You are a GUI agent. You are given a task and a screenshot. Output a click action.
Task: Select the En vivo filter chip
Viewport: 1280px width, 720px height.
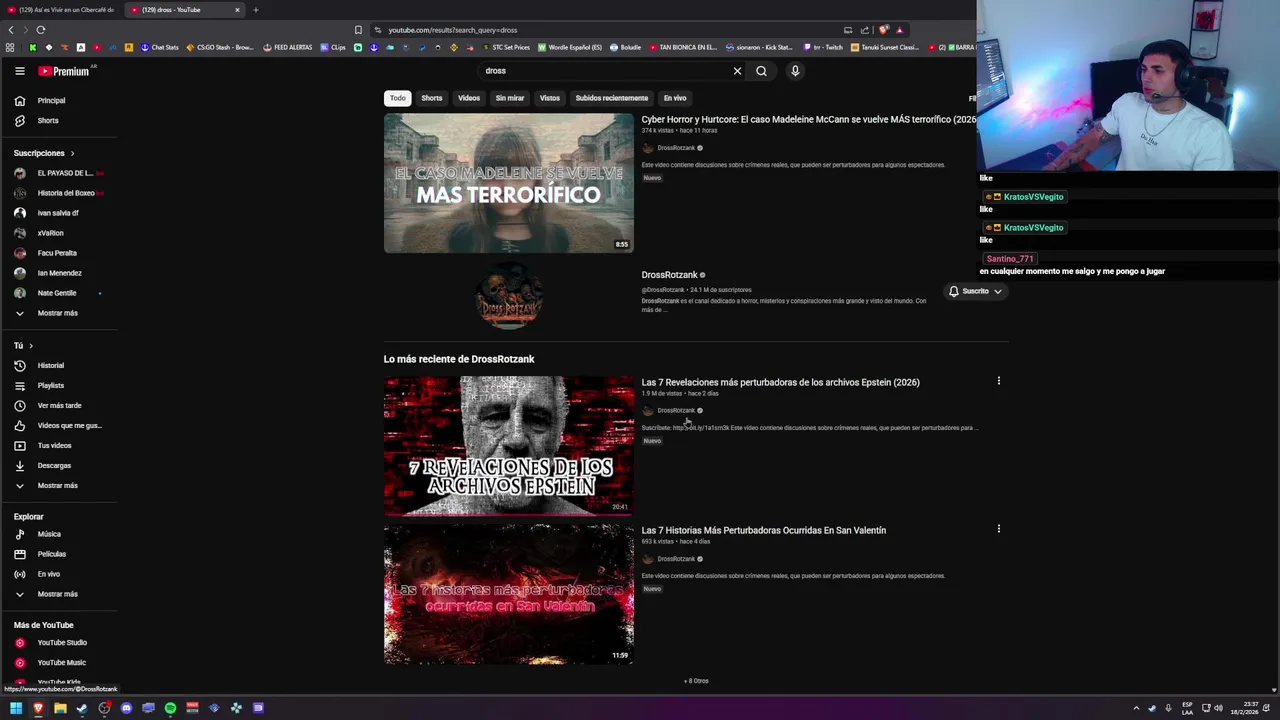675,98
